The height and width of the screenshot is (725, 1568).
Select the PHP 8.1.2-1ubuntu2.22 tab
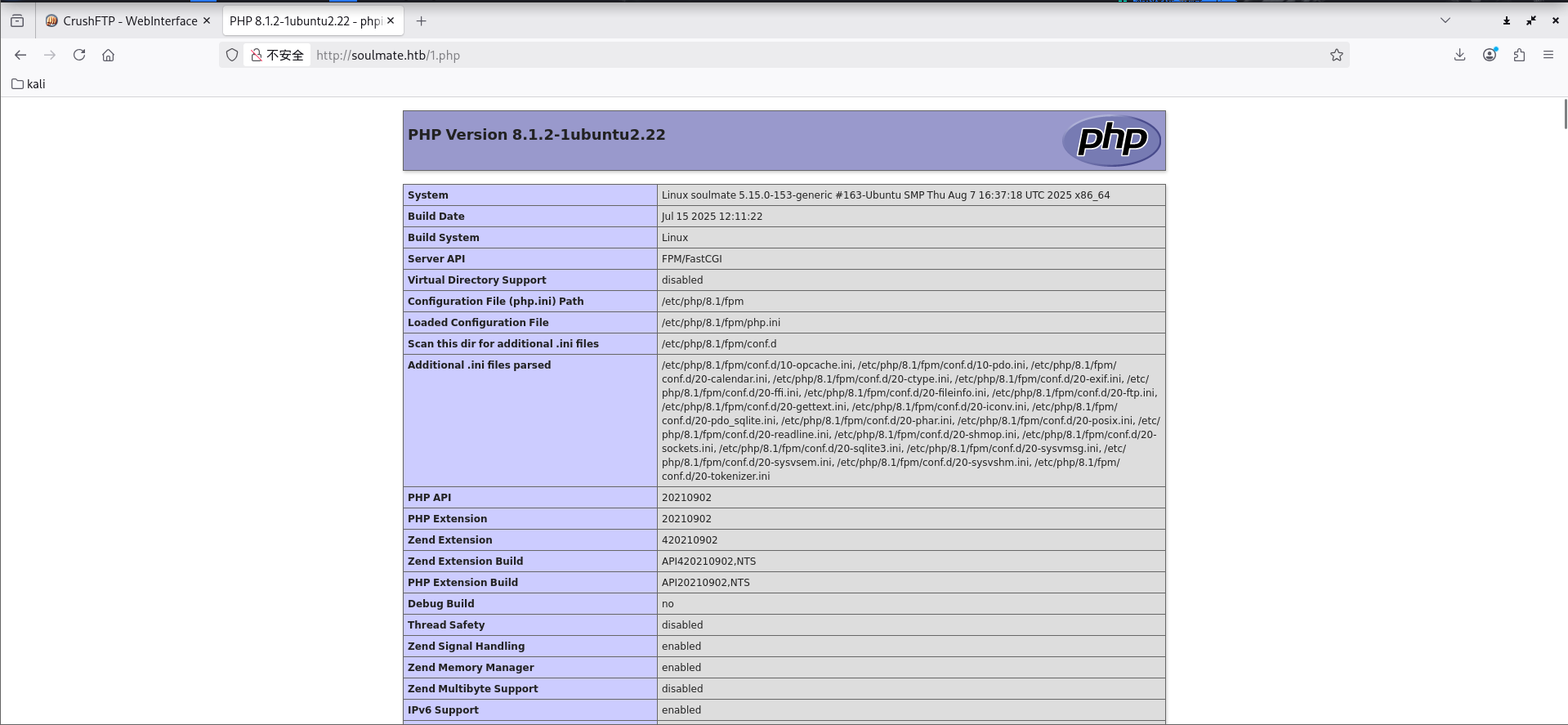(x=305, y=21)
